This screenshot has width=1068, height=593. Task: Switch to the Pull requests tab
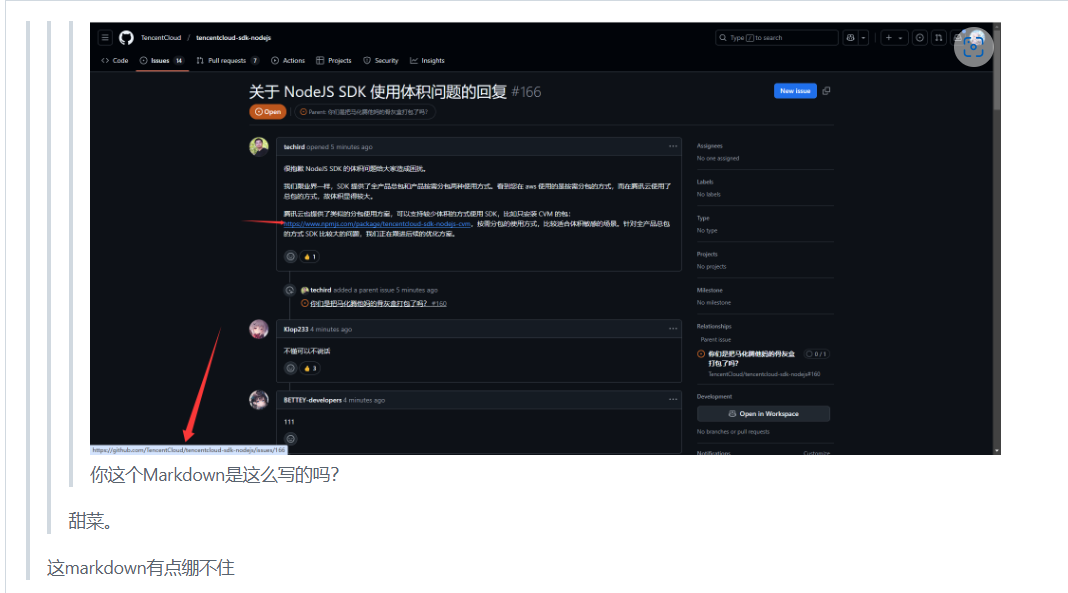227,61
